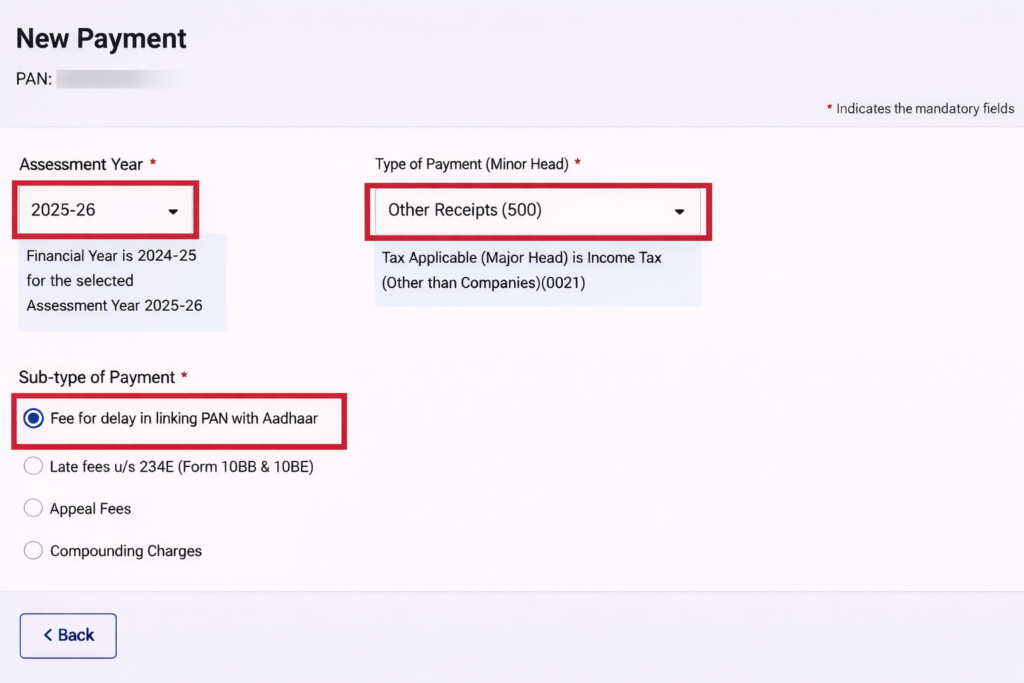Click the Appeal Fees label text
Image resolution: width=1024 pixels, height=683 pixels.
[x=90, y=509]
